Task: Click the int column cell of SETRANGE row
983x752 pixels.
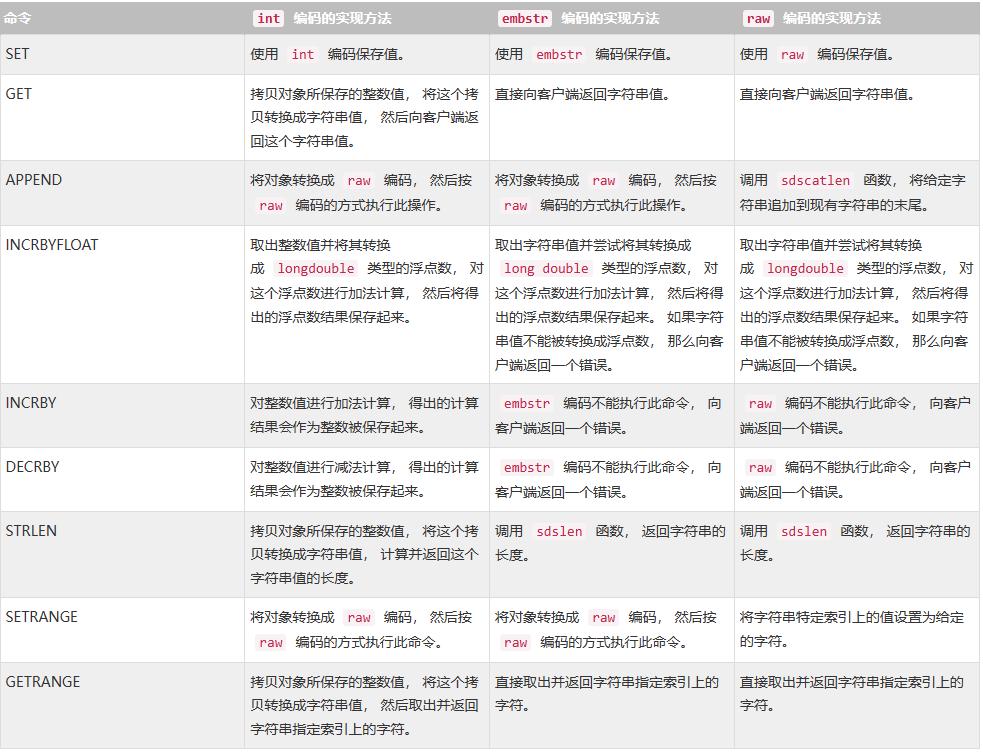Action: (367, 629)
